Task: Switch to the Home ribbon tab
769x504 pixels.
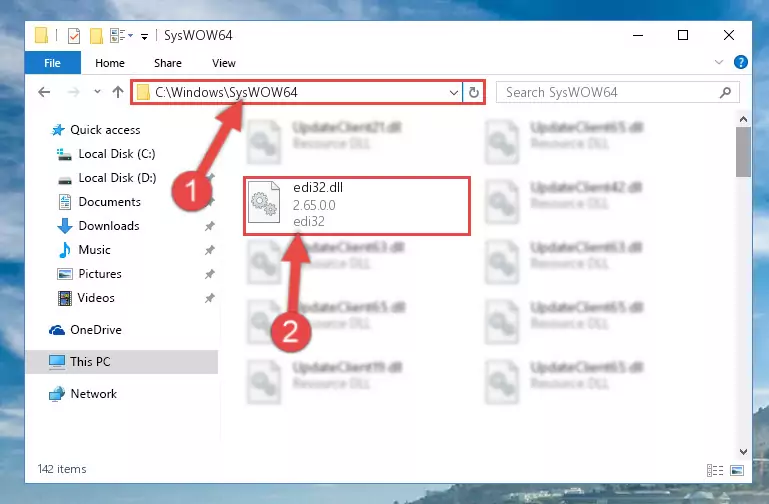Action: click(110, 63)
